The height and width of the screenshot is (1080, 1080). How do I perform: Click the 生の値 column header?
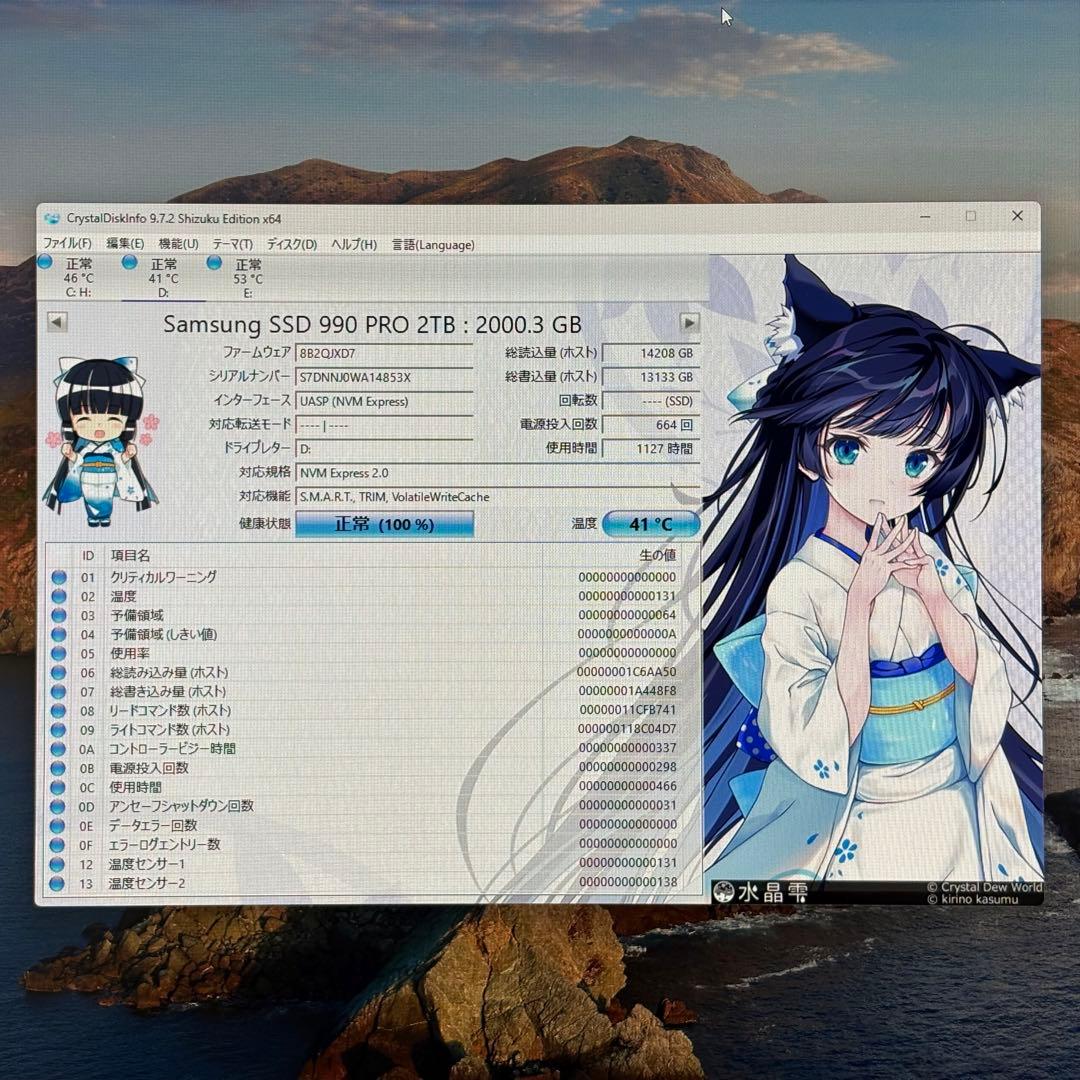click(x=658, y=555)
